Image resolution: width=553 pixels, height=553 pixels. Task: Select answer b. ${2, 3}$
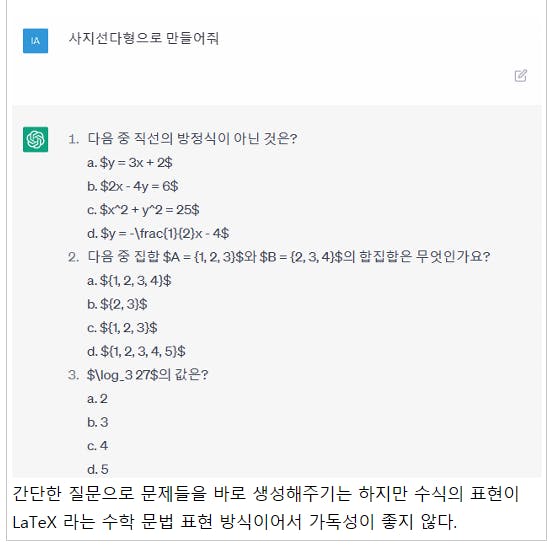pyautogui.click(x=117, y=304)
